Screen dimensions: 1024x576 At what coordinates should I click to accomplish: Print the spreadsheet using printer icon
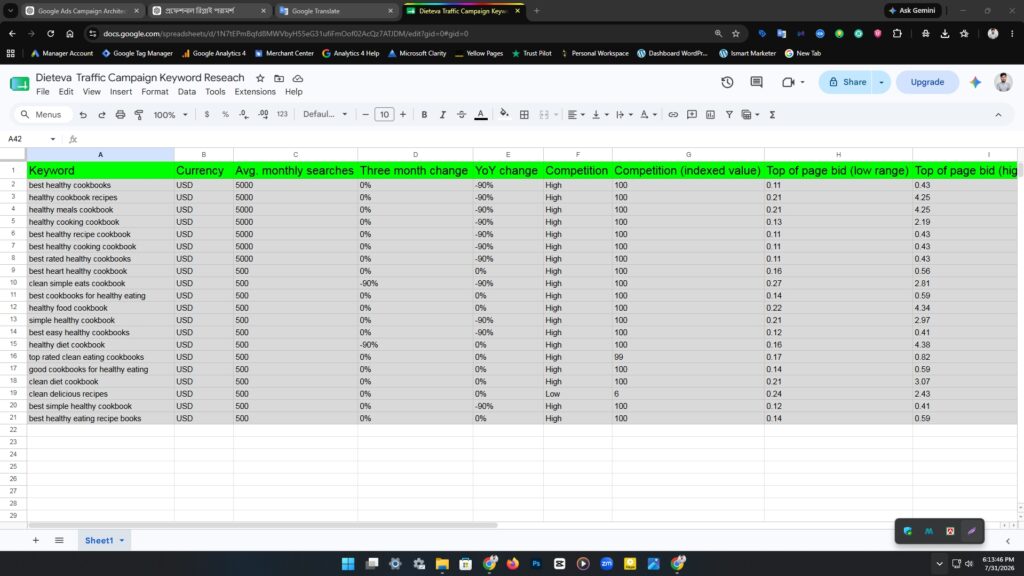click(120, 115)
